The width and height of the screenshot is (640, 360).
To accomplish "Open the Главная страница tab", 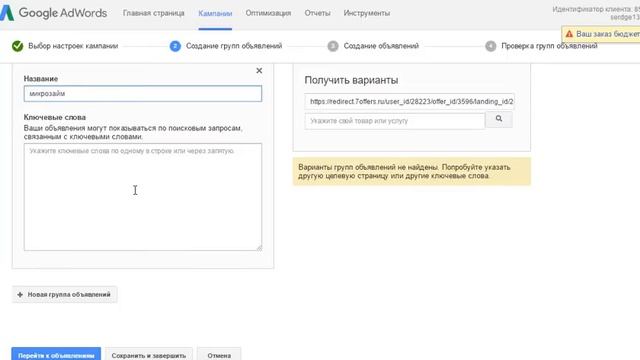I will (153, 13).
